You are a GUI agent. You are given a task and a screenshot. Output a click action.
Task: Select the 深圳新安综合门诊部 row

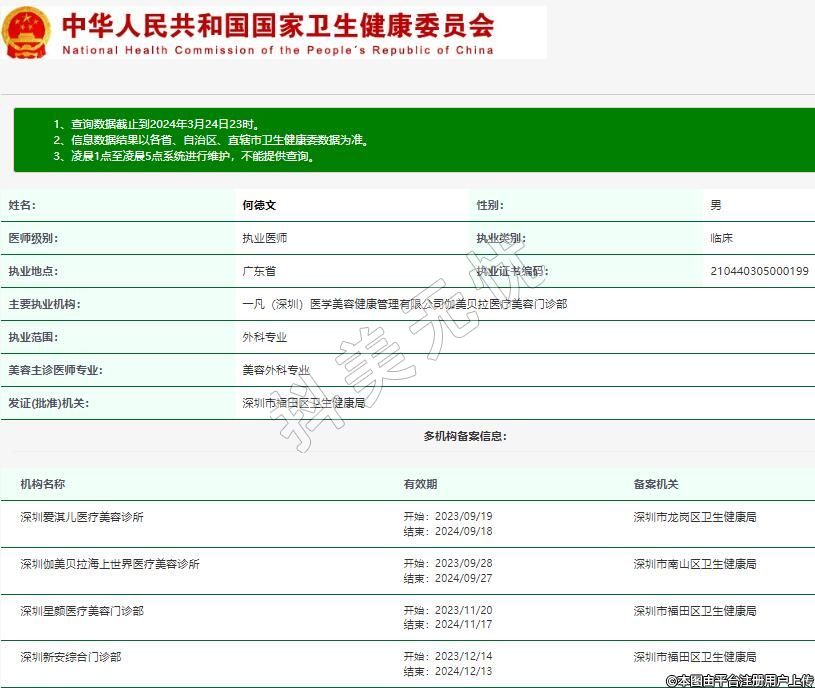71,657
